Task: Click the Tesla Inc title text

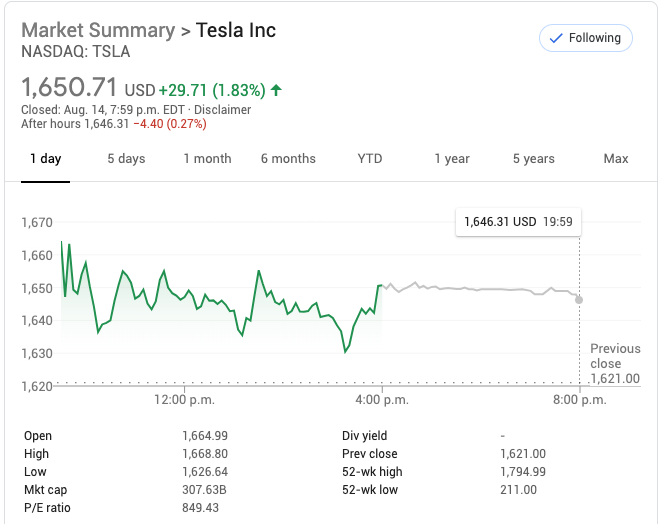Action: pyautogui.click(x=236, y=30)
